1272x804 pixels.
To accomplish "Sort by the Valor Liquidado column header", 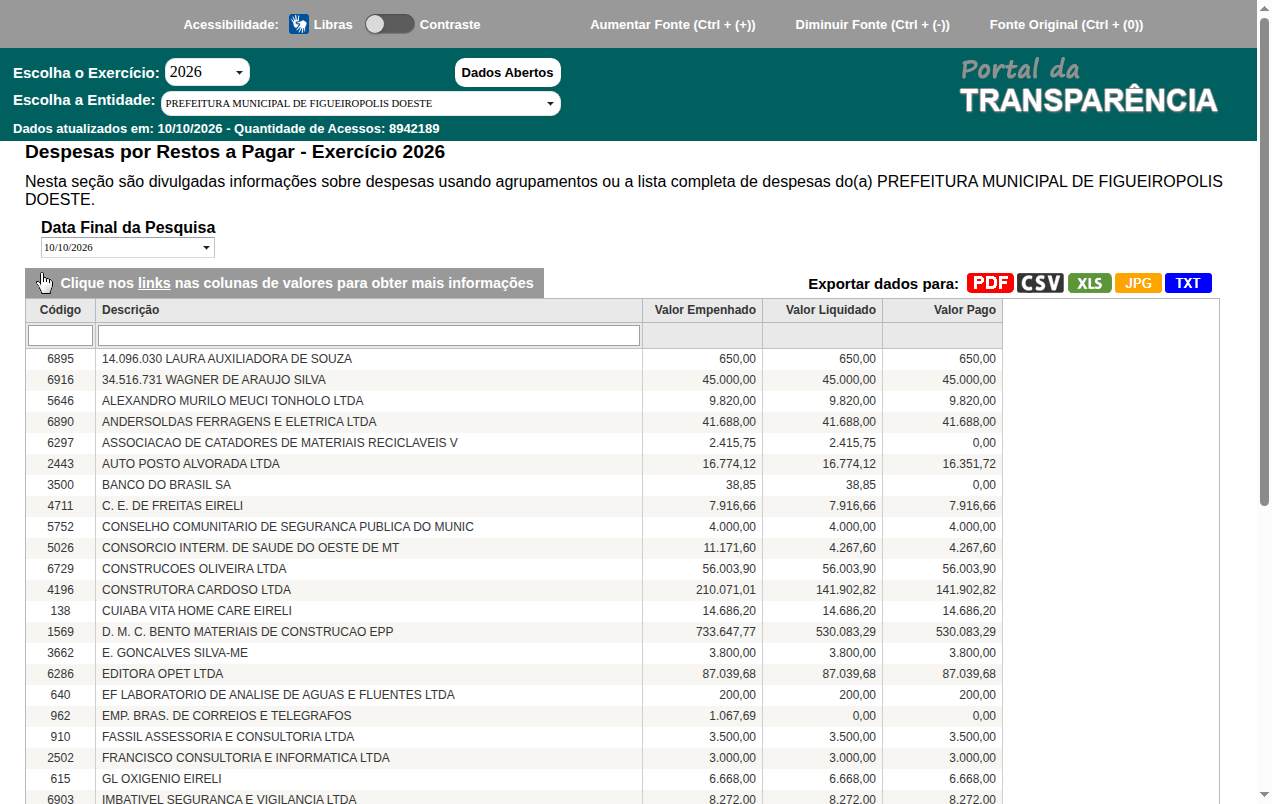I will point(822,310).
